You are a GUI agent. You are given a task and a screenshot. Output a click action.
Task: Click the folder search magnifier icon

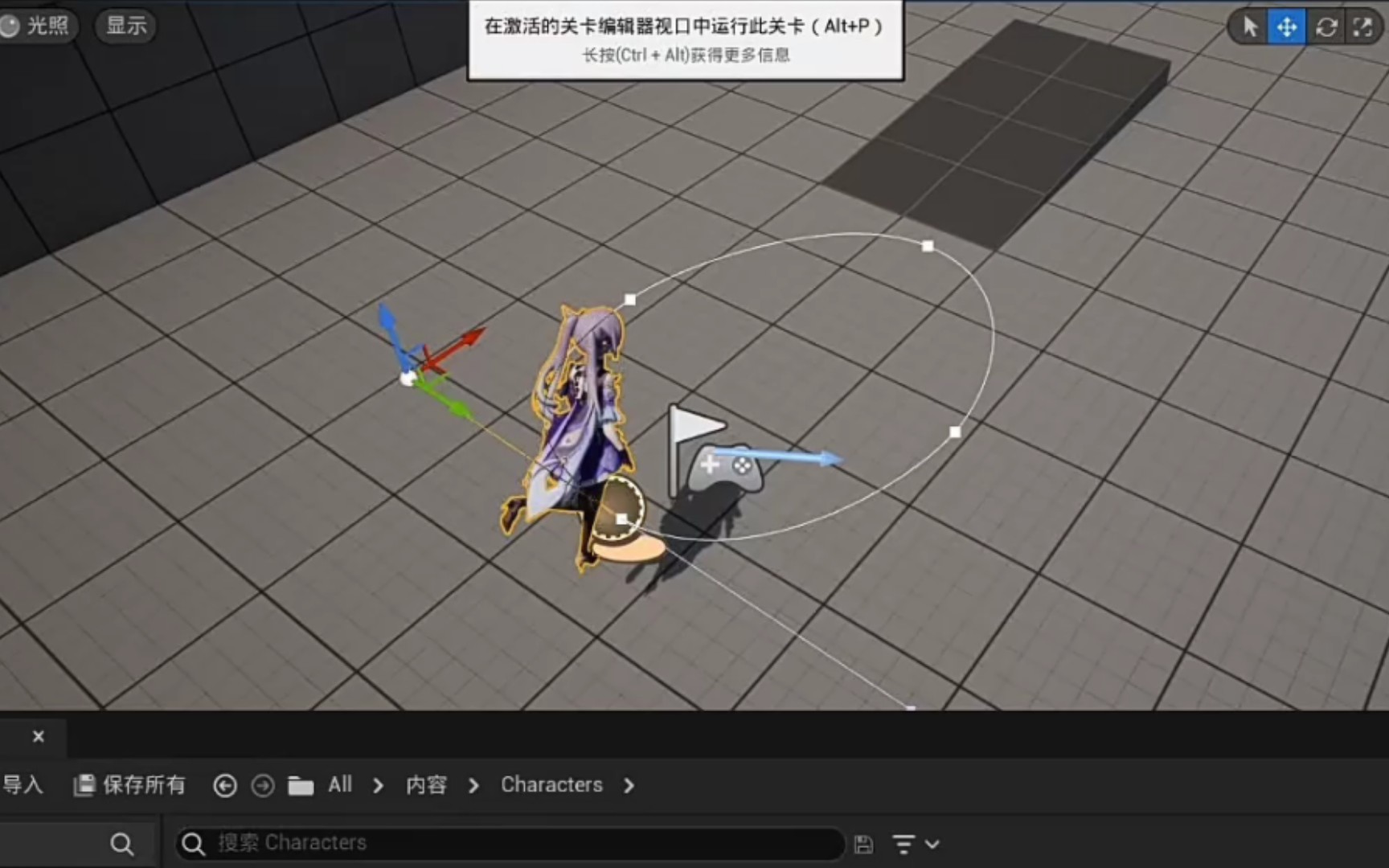tap(122, 844)
